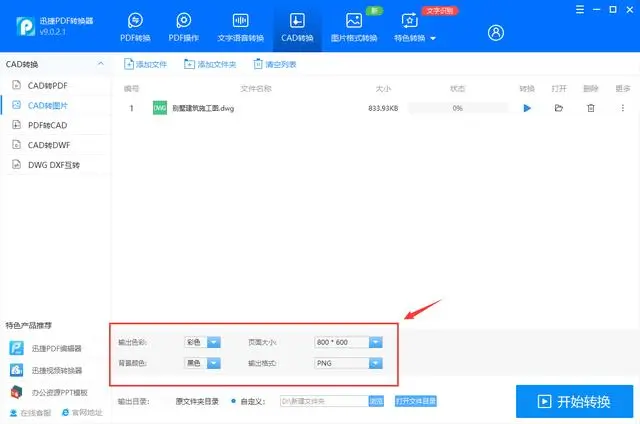640x424 pixels.
Task: Switch to the 文字语音转换 tab
Action: [x=240, y=27]
